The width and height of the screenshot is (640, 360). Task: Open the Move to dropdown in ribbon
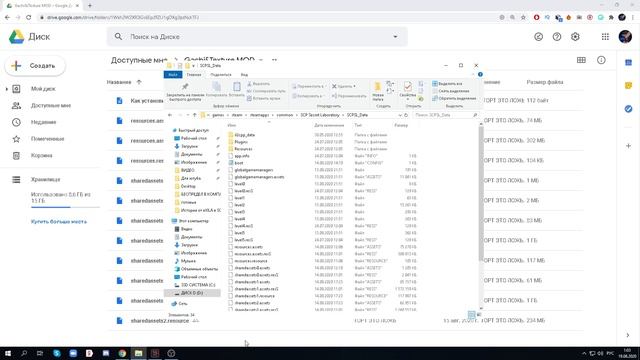(309, 86)
